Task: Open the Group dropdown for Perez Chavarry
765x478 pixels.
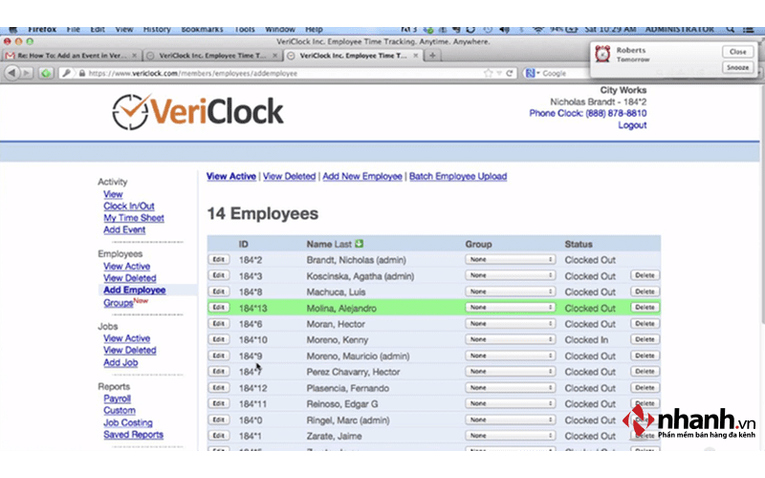Action: tap(510, 372)
